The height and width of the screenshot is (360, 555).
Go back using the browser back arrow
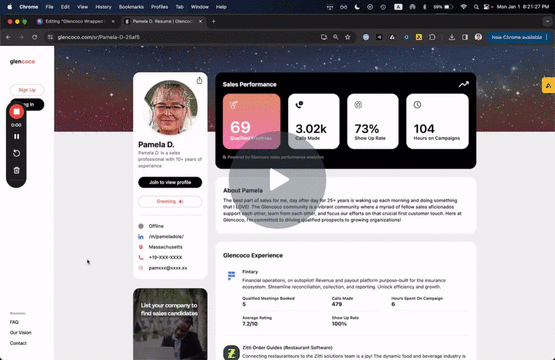[8, 37]
